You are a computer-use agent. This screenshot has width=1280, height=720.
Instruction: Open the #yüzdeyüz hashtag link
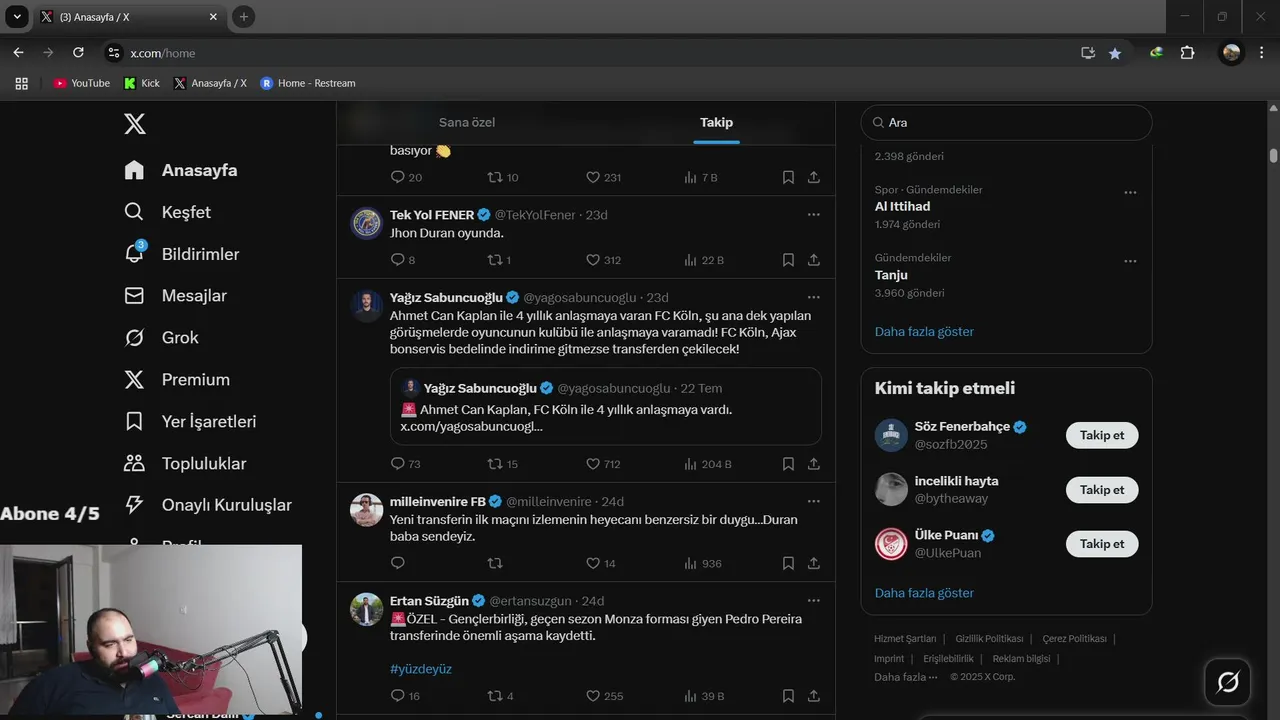click(x=421, y=669)
